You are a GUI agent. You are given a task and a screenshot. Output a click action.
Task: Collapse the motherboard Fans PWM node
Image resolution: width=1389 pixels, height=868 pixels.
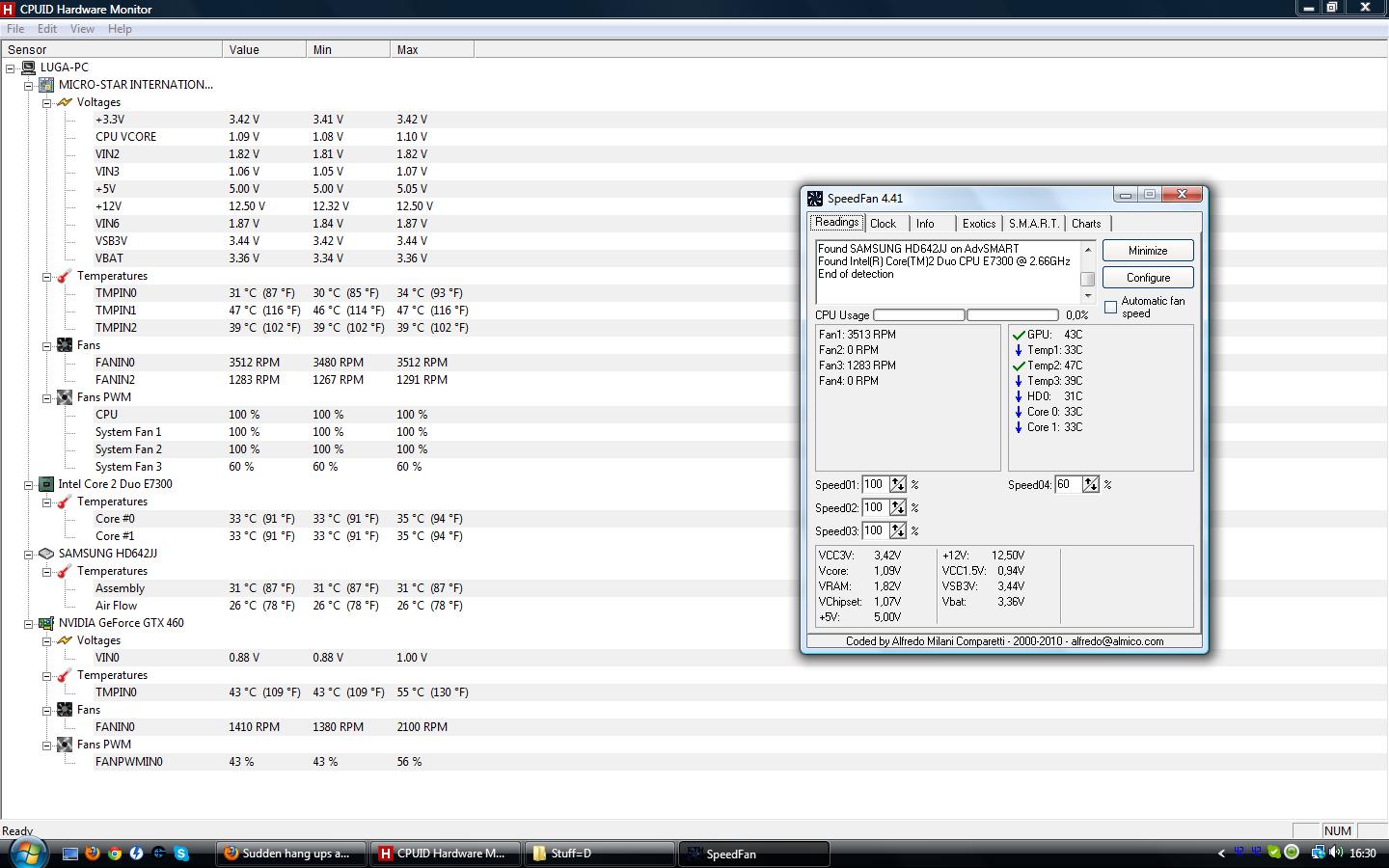click(x=46, y=397)
